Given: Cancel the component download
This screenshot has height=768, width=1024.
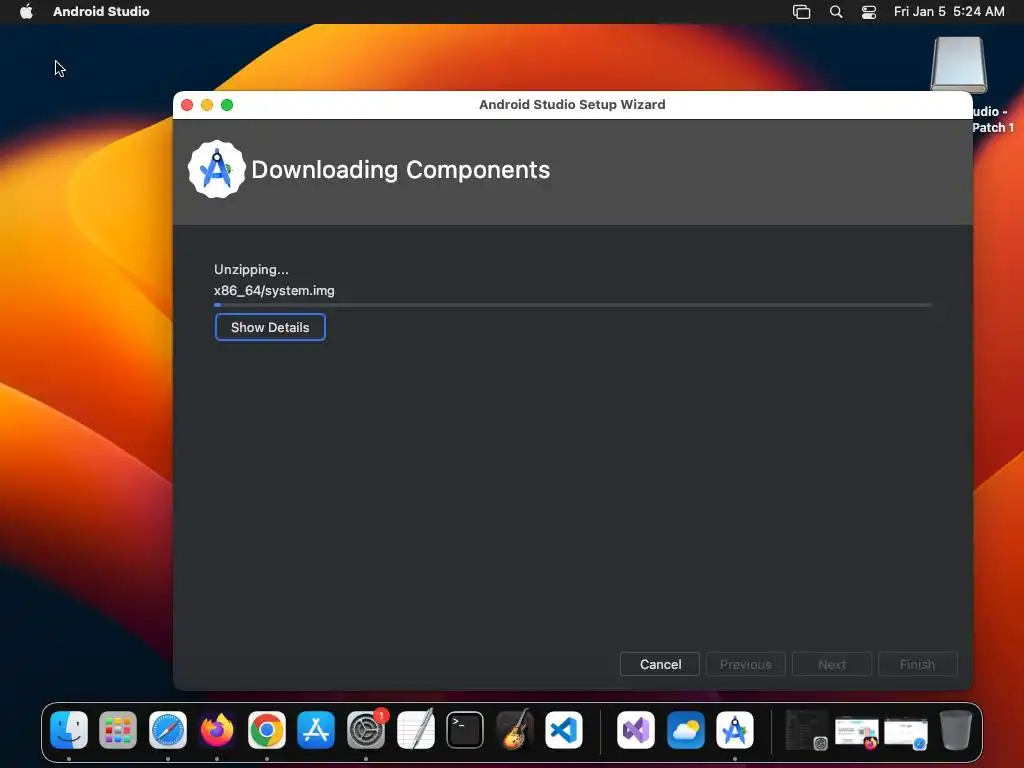Looking at the screenshot, I should (660, 664).
